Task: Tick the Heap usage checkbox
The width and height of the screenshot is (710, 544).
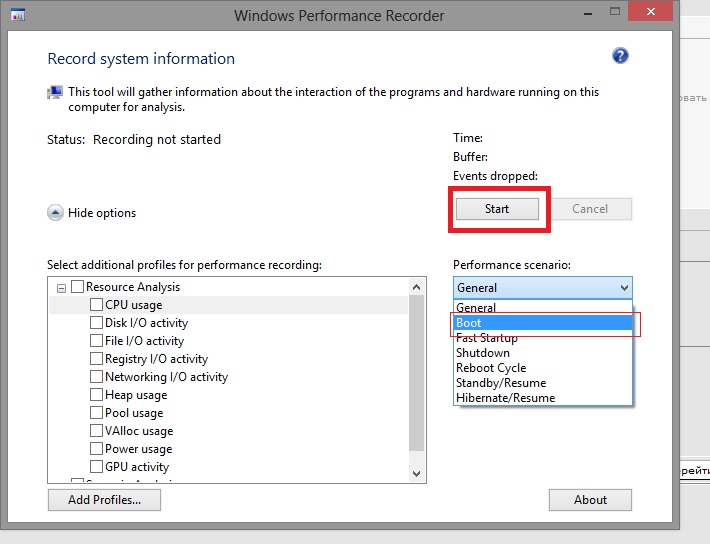Action: click(96, 395)
